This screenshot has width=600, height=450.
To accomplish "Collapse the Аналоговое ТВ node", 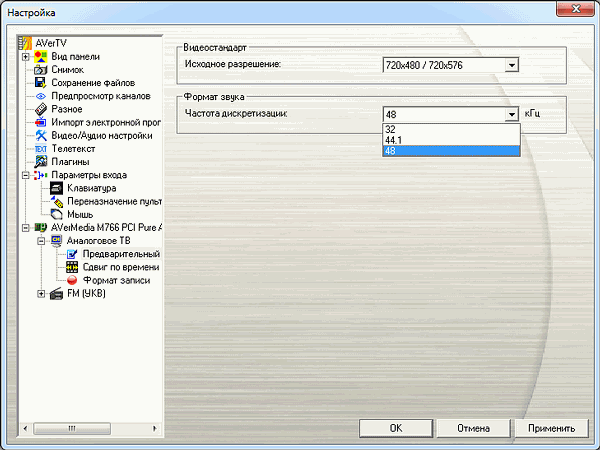I will pyautogui.click(x=41, y=241).
